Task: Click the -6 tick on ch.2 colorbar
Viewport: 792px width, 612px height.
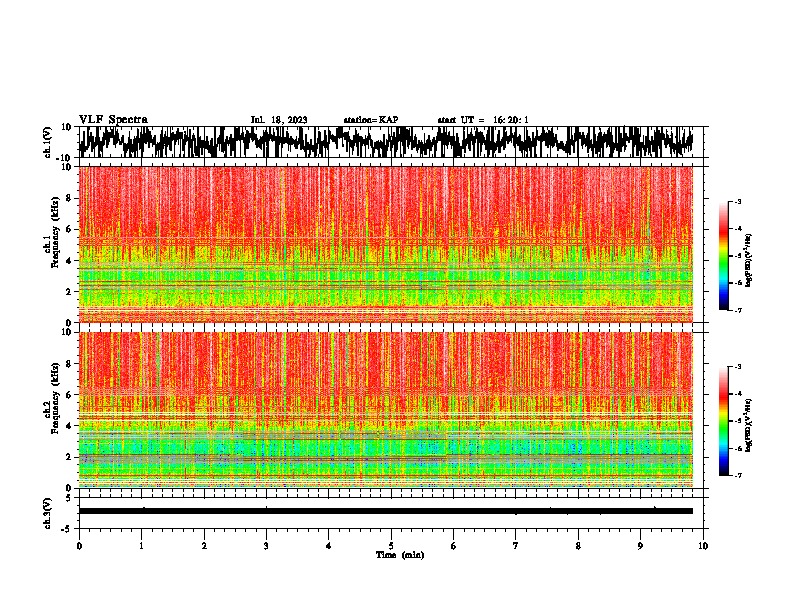Action: (x=738, y=448)
